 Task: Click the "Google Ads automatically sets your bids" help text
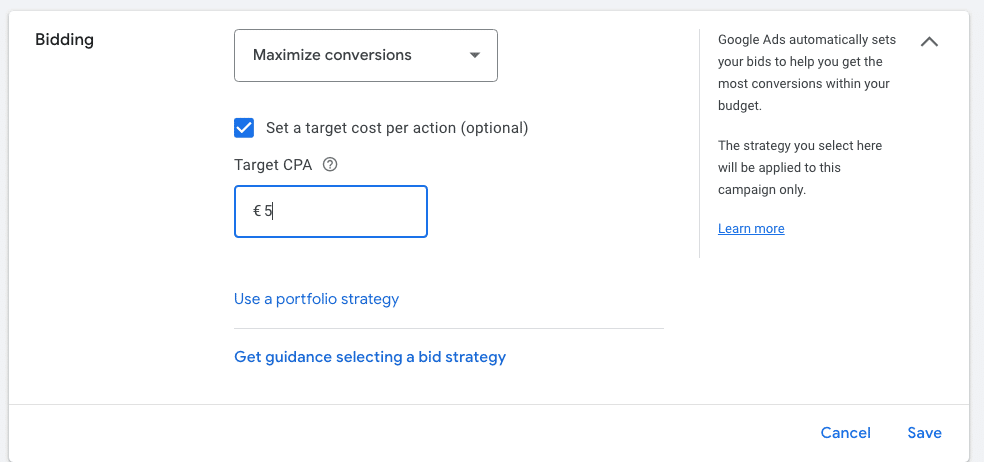click(806, 72)
